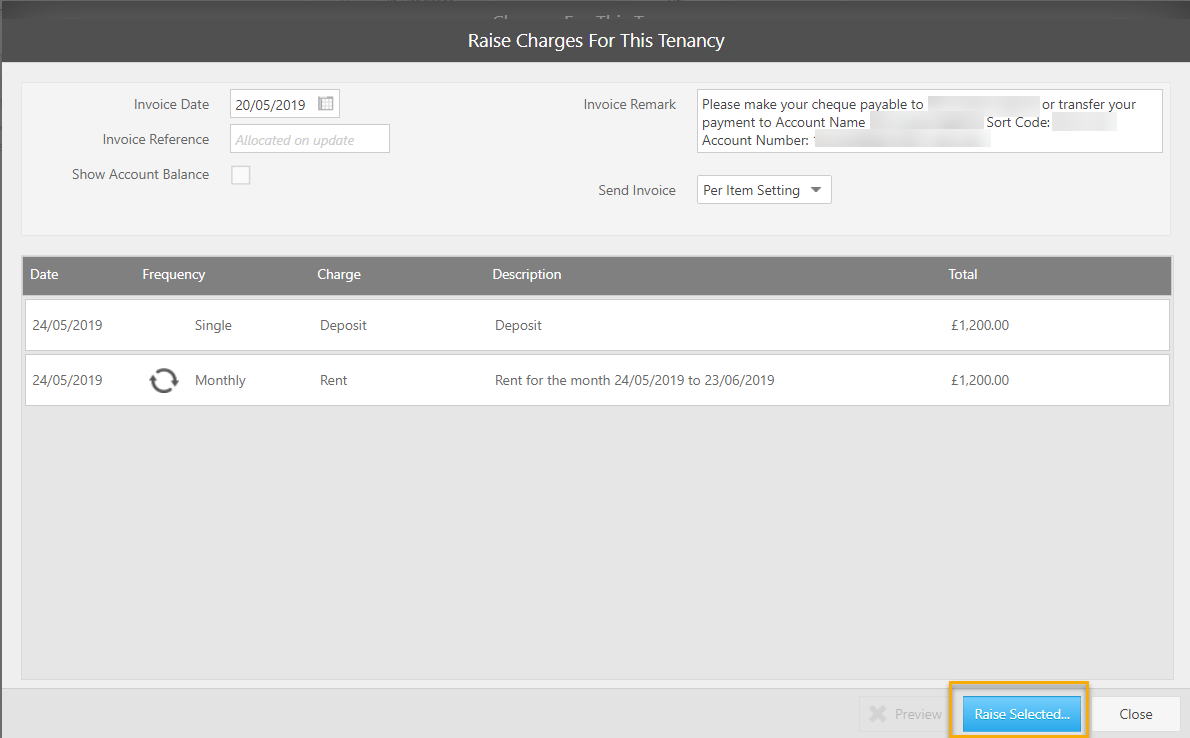Click the Total column header
This screenshot has width=1190, height=738.
tap(962, 274)
